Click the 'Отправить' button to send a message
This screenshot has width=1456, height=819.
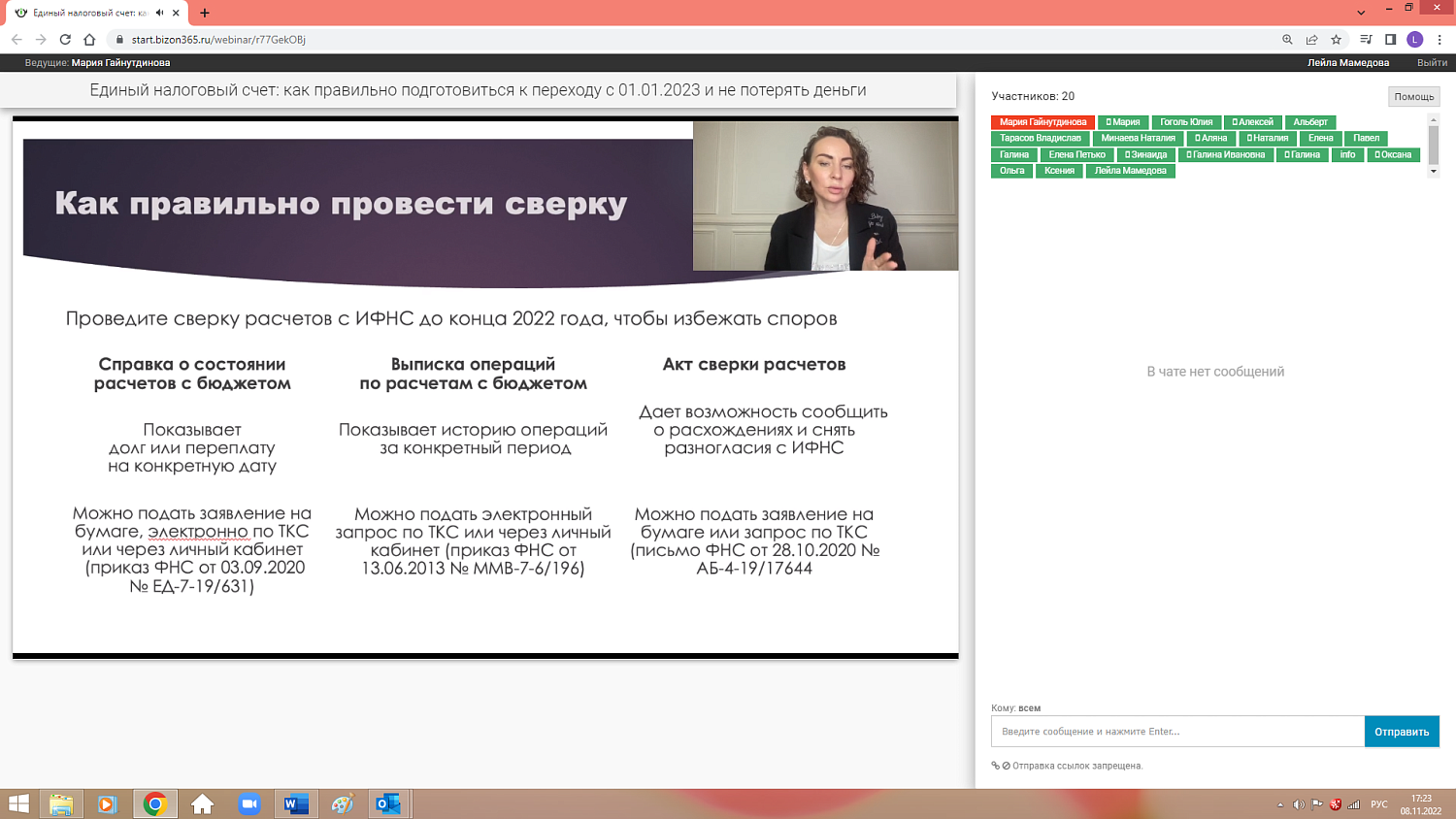pos(1401,731)
